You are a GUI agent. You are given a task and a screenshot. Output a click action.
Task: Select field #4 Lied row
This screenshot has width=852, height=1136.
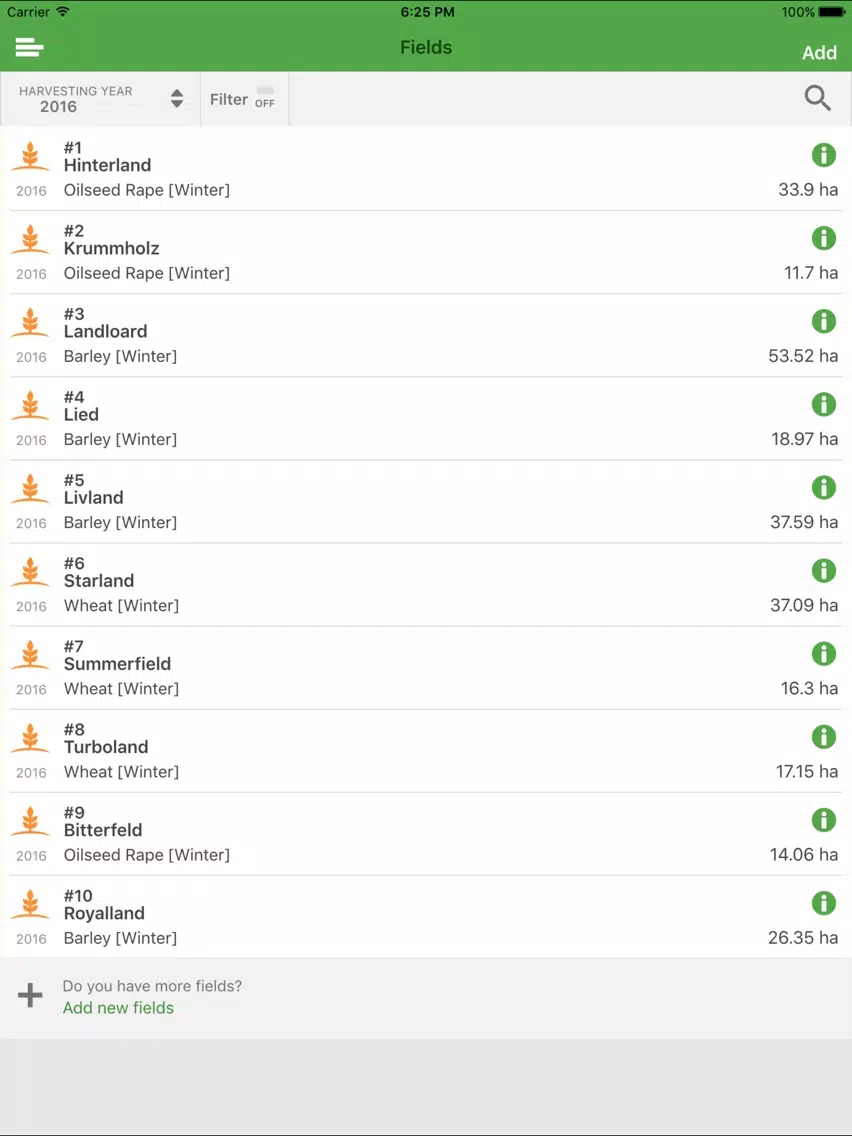426,419
